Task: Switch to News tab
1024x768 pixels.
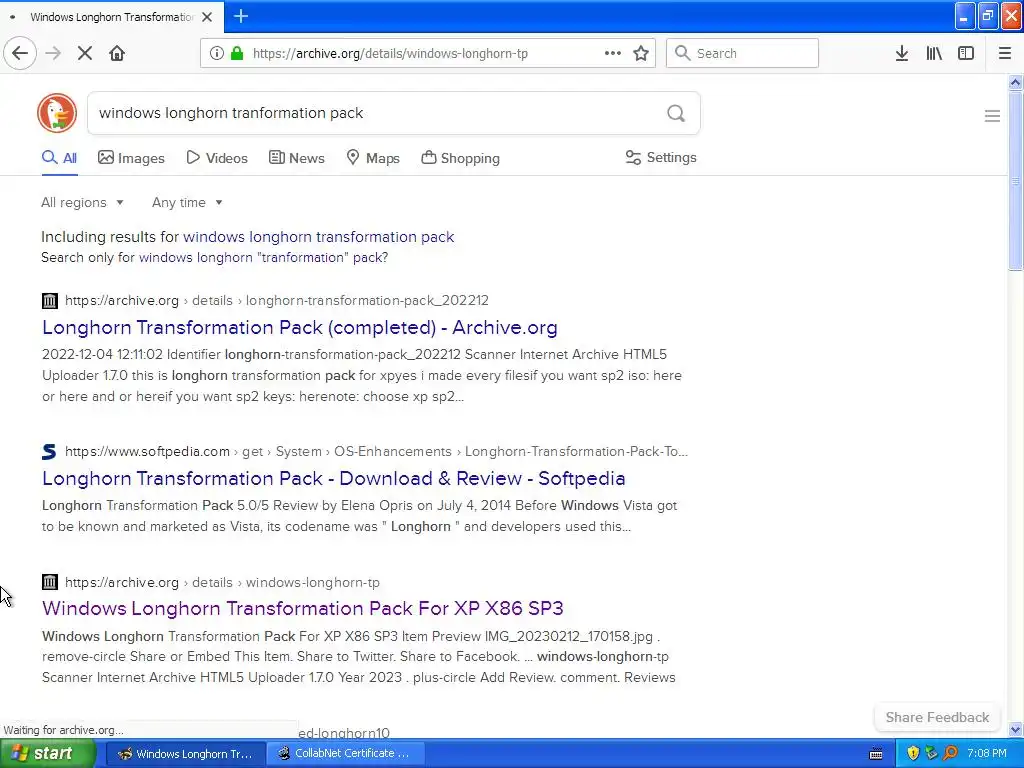Action: (296, 158)
